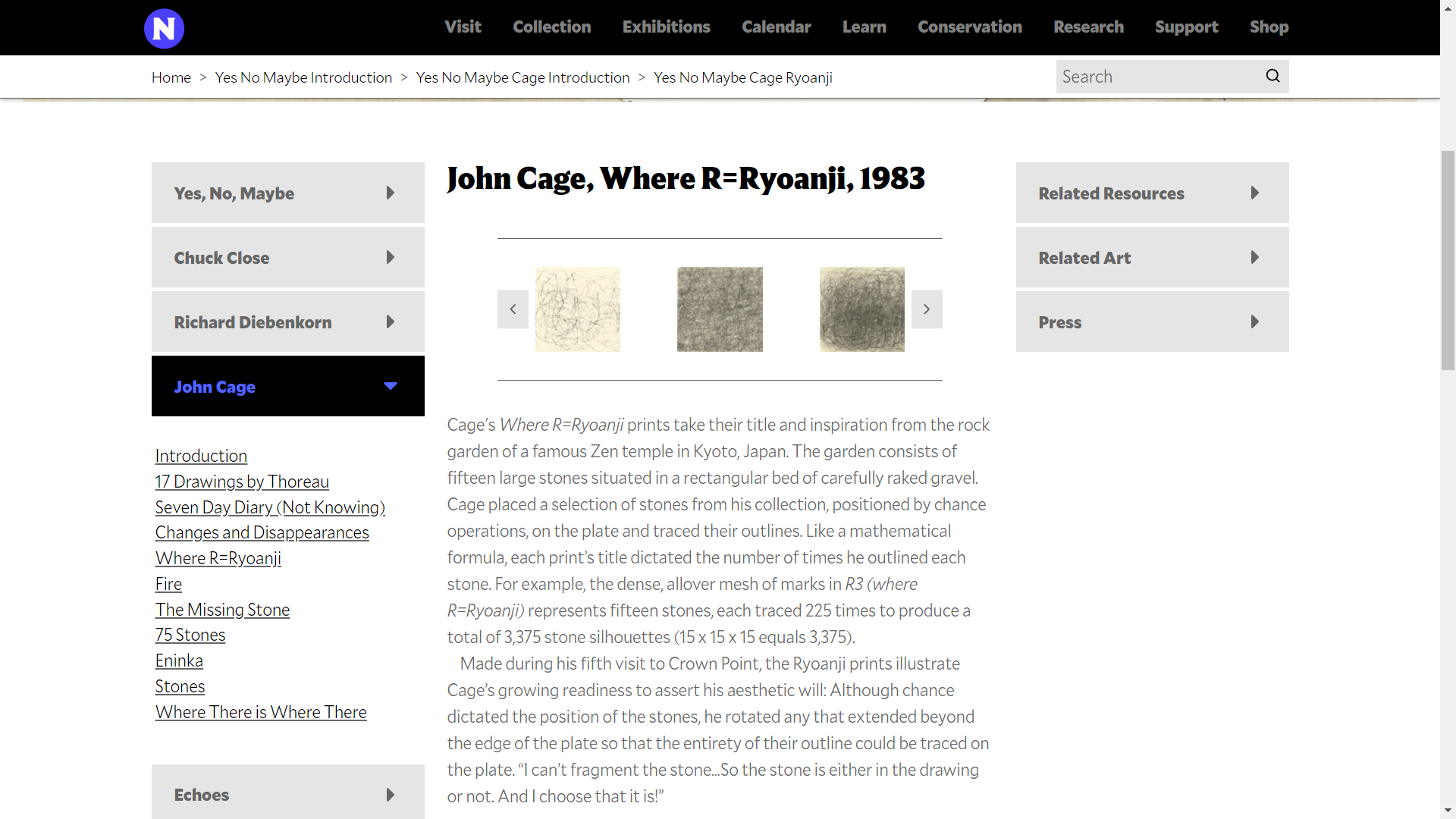Open Where R=Ryoanji sidebar link
The height and width of the screenshot is (819, 1456).
(218, 558)
